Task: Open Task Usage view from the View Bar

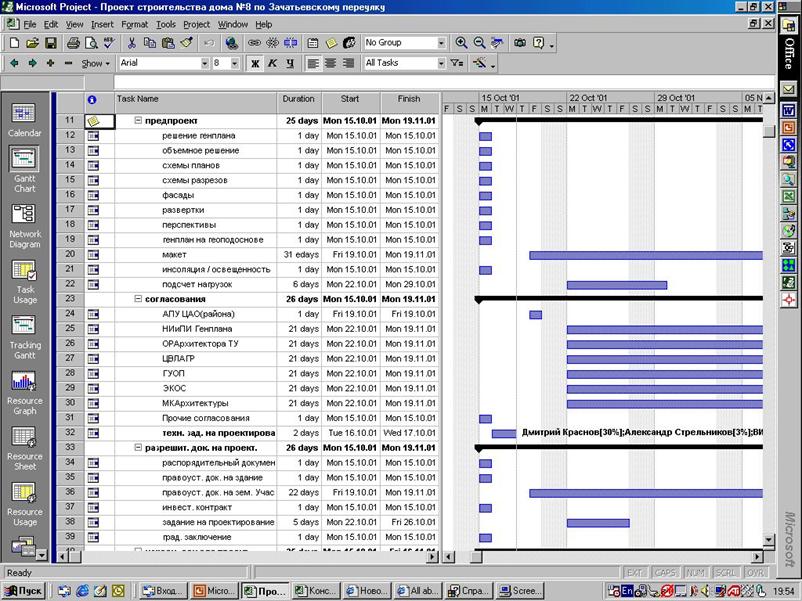Action: (24, 282)
